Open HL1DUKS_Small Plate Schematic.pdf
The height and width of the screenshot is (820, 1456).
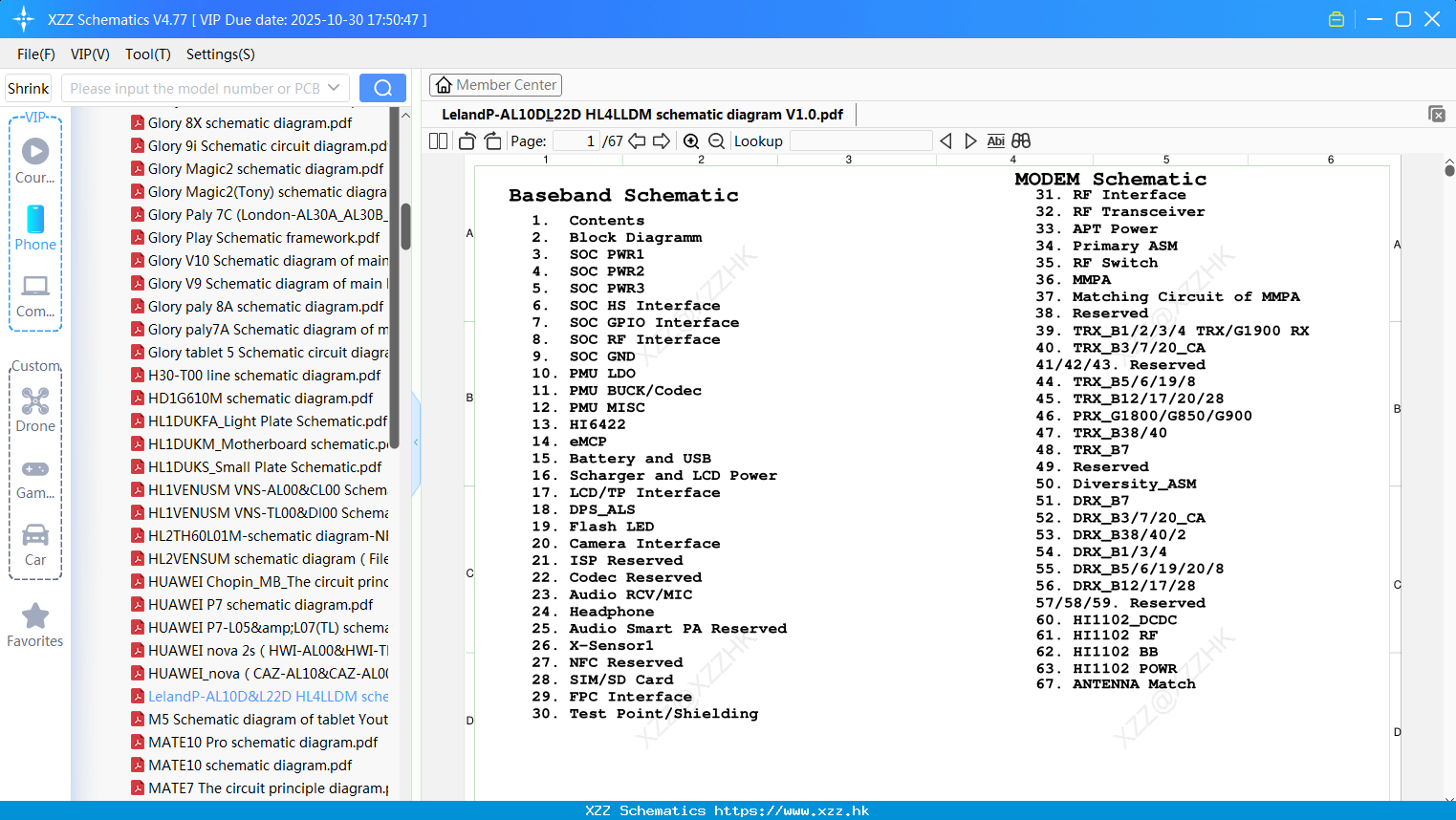256,466
